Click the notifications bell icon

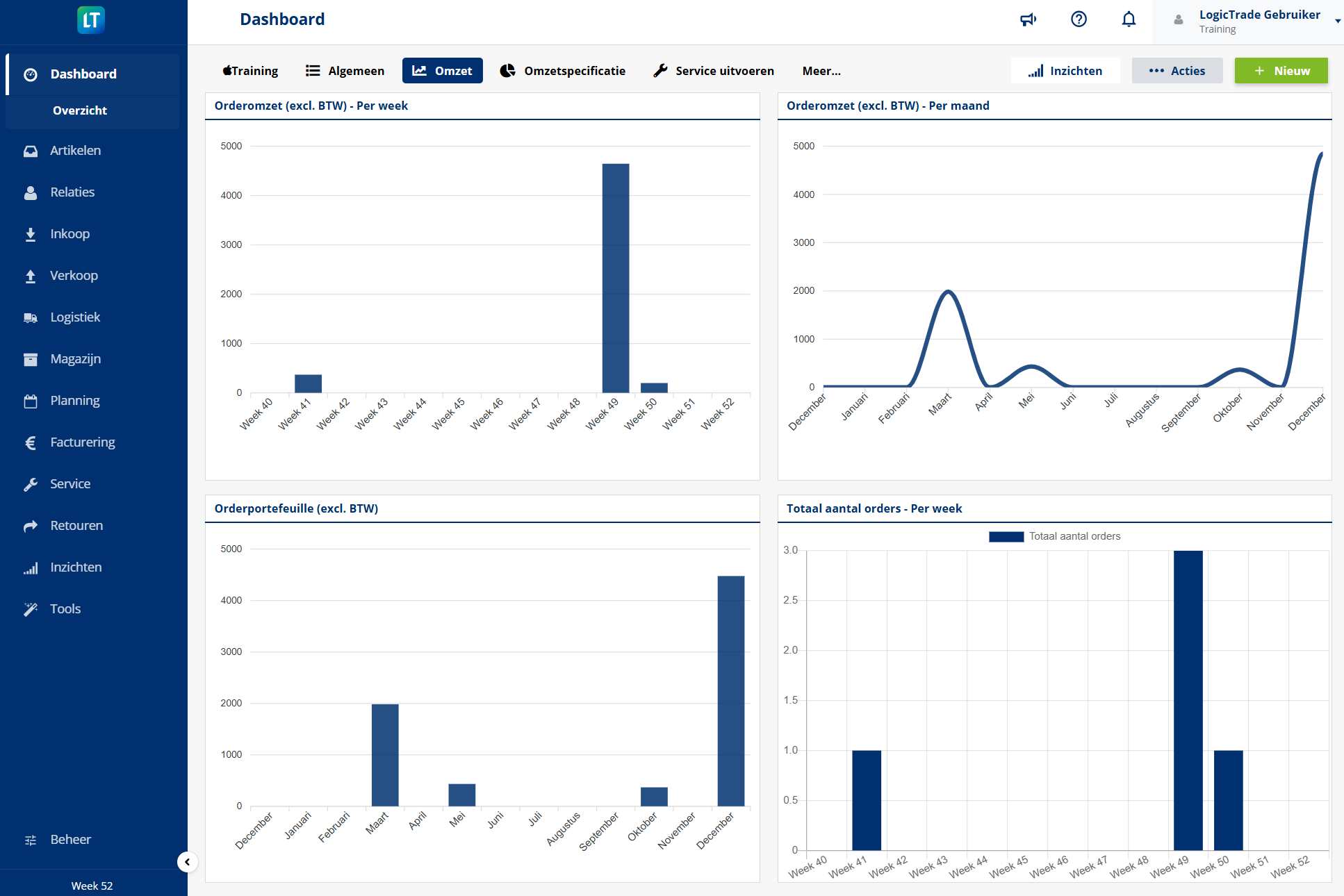click(x=1129, y=19)
